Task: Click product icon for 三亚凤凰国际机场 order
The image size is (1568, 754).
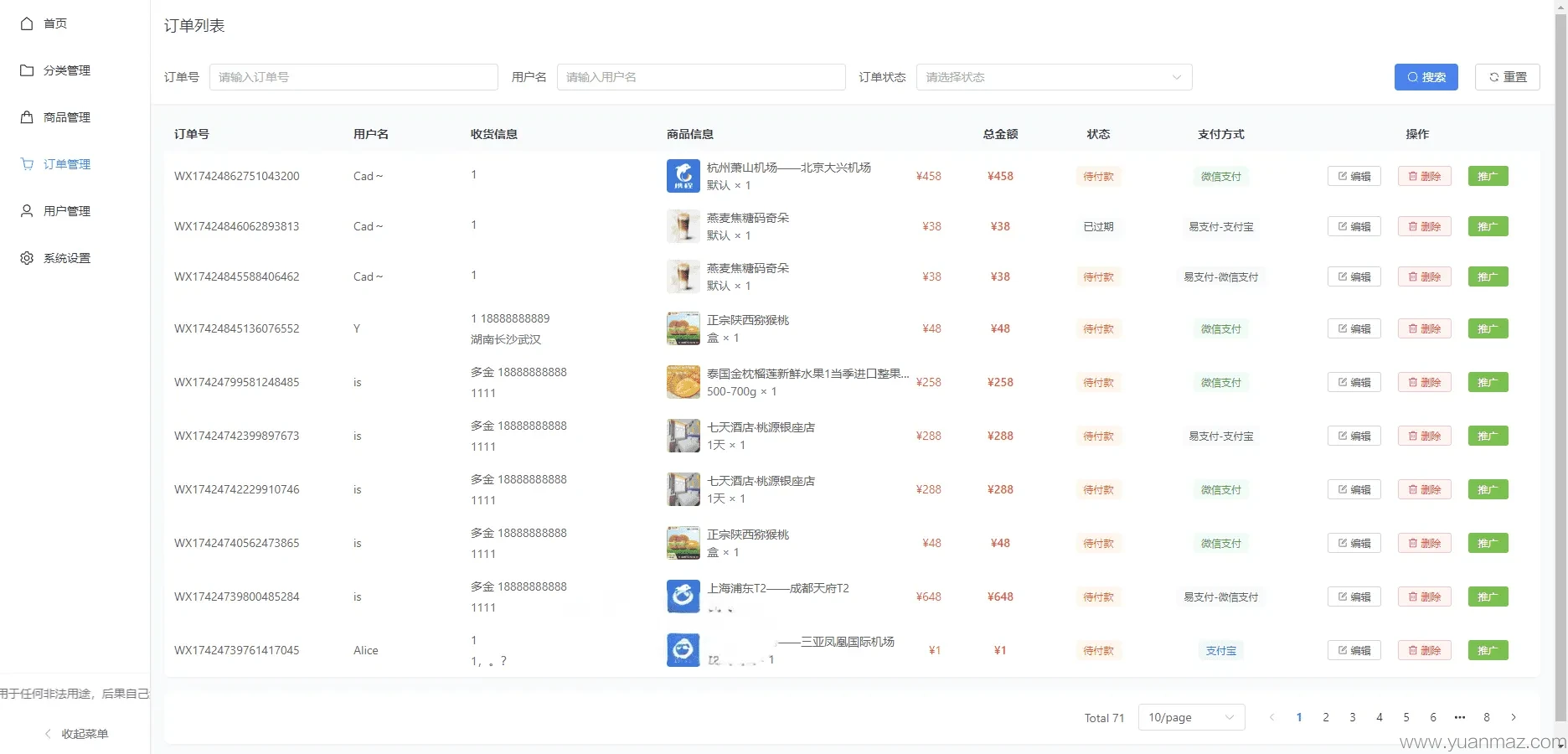Action: point(683,650)
